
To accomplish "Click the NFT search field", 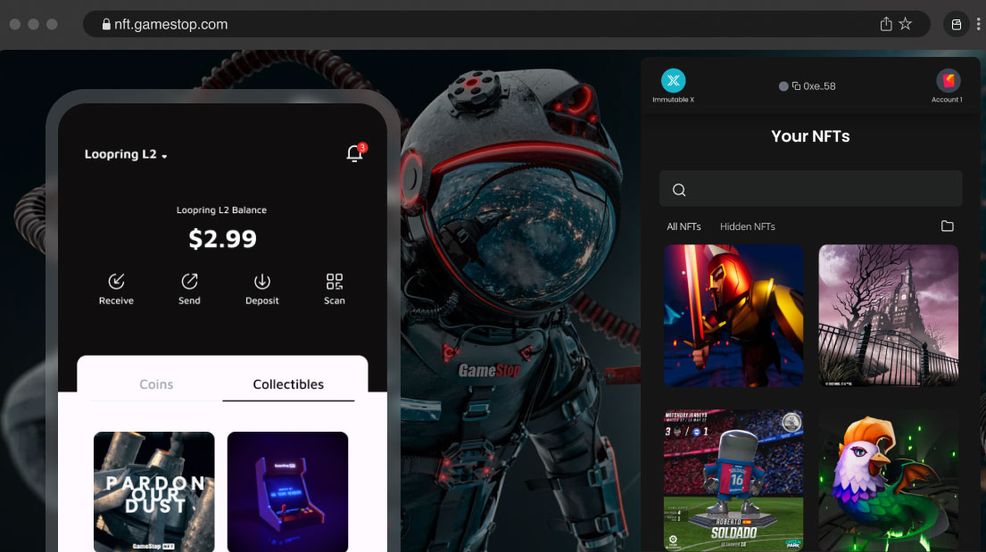I will coord(811,189).
